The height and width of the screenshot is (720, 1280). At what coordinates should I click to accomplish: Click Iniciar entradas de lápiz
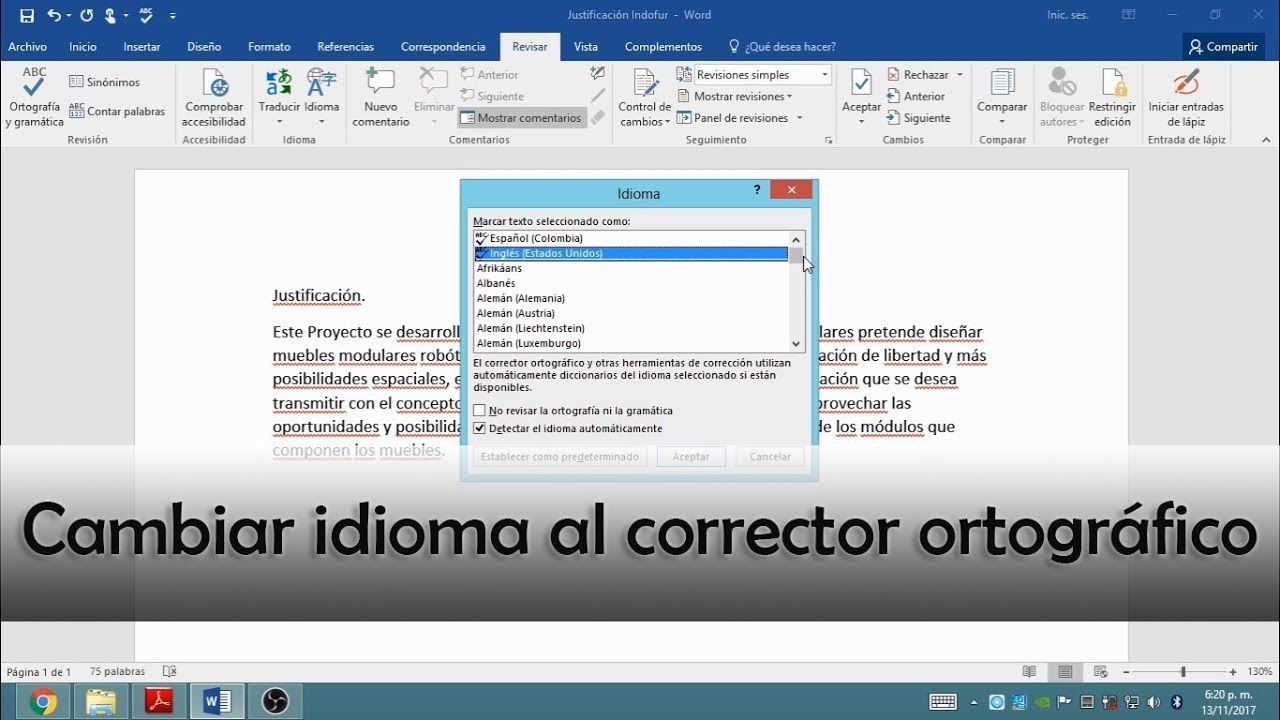coord(1186,98)
